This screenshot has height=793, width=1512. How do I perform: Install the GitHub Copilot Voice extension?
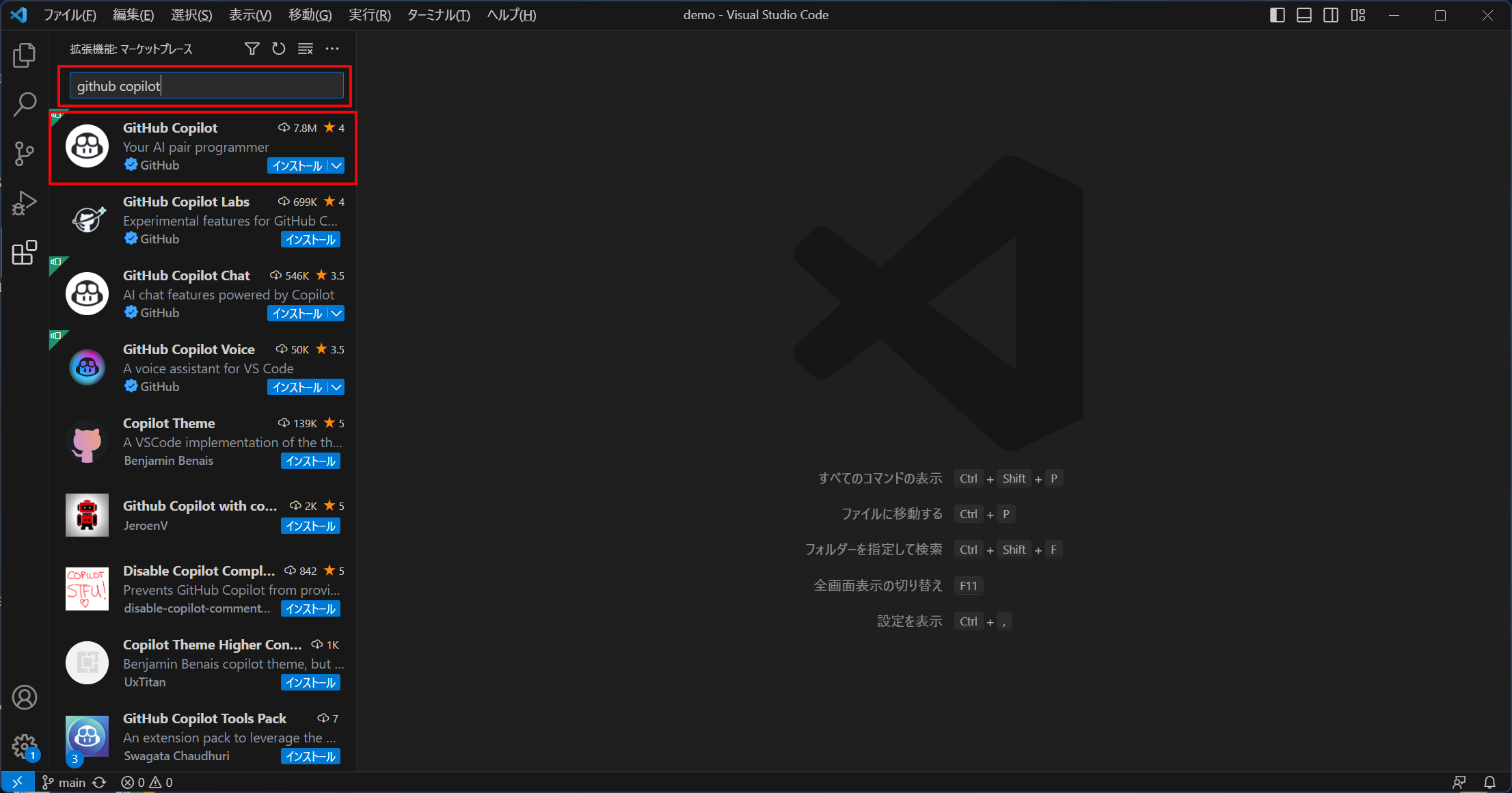coord(297,388)
